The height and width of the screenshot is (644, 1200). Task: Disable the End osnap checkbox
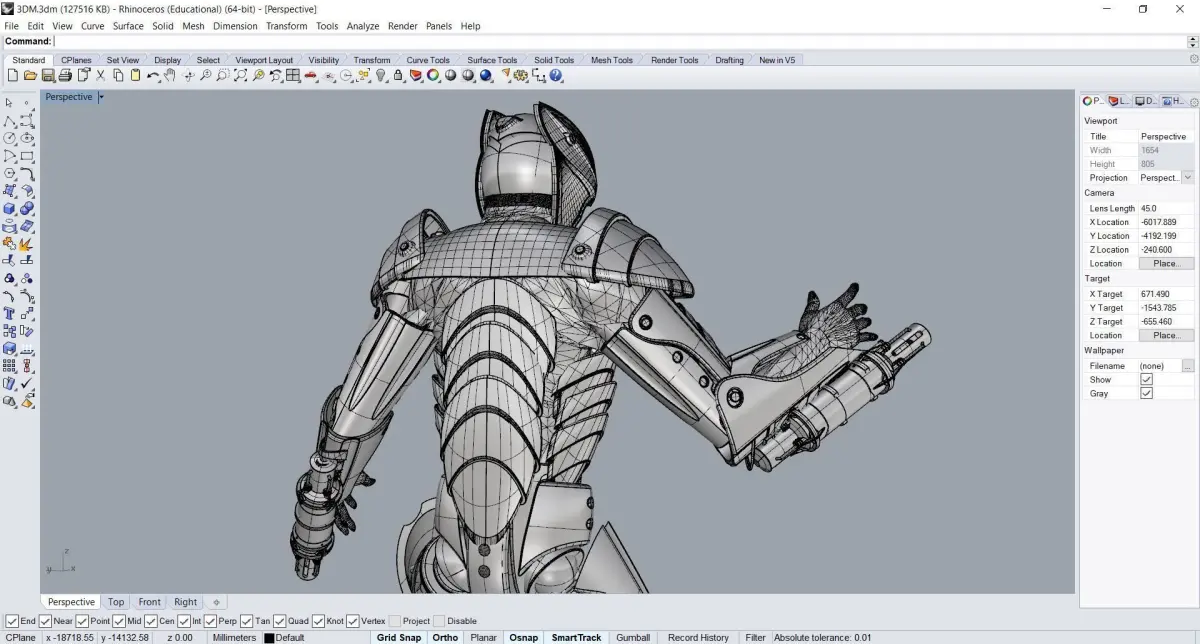(12, 621)
